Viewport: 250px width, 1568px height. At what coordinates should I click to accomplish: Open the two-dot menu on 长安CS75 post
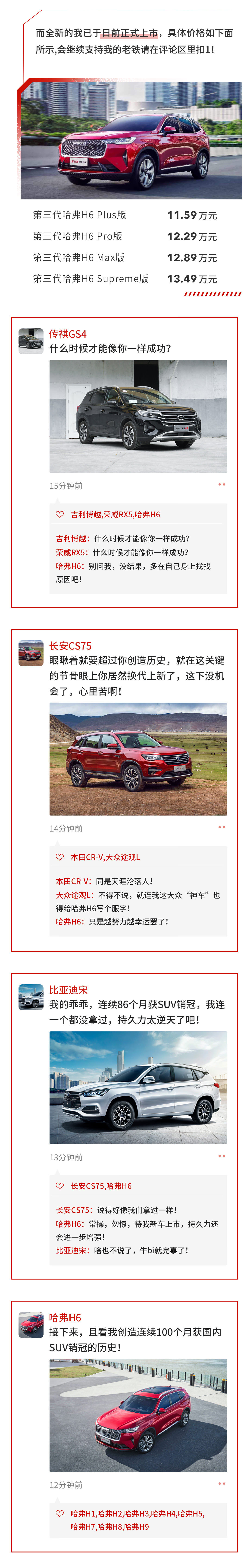point(221,827)
